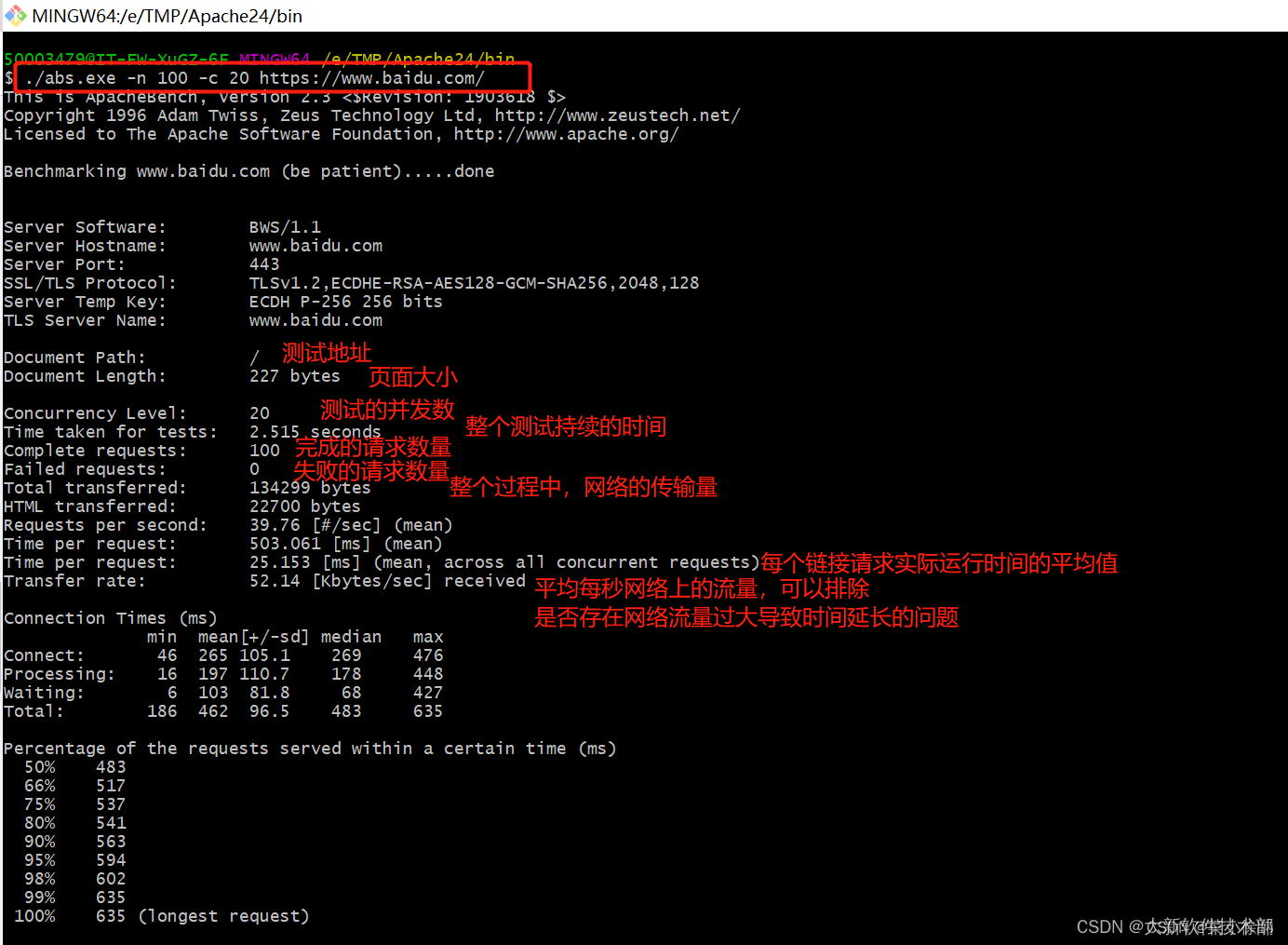This screenshot has height=945, width=1288.
Task: Click the https://www.baidu.com/ URL in the command
Action: click(x=372, y=78)
